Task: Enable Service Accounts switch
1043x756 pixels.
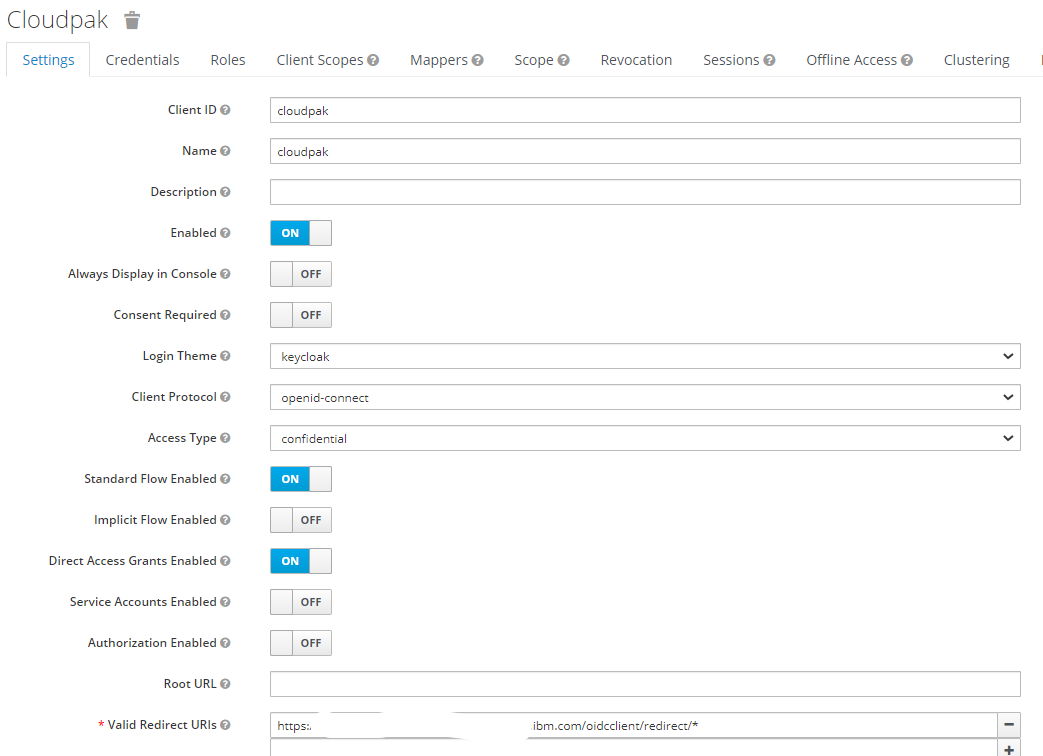Action: pos(301,602)
